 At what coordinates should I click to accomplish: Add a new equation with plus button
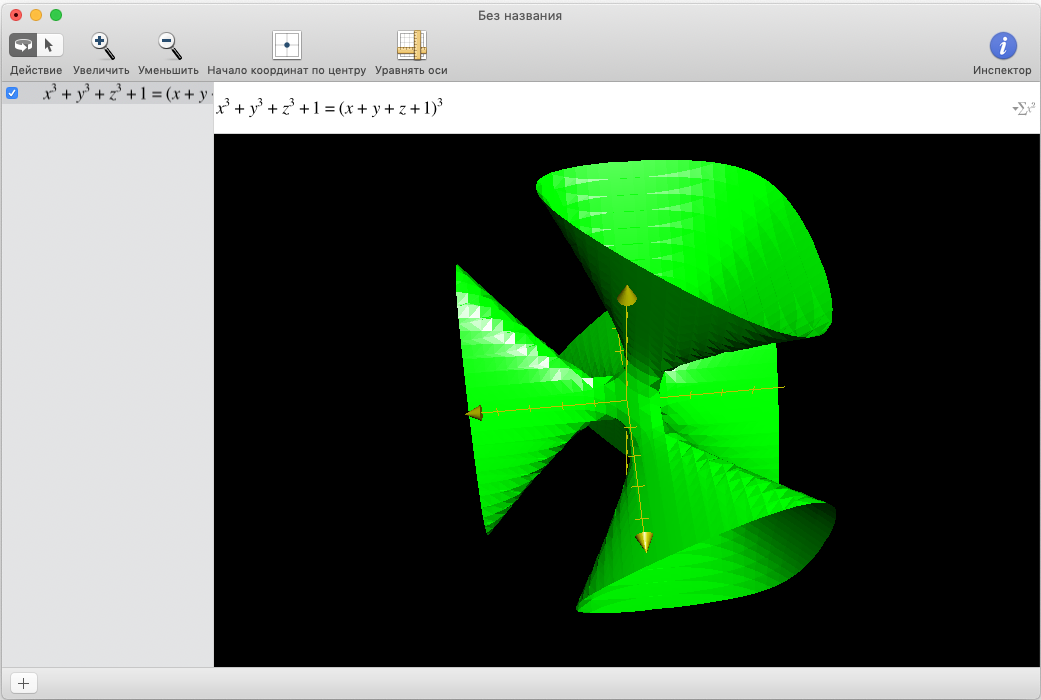click(x=22, y=684)
